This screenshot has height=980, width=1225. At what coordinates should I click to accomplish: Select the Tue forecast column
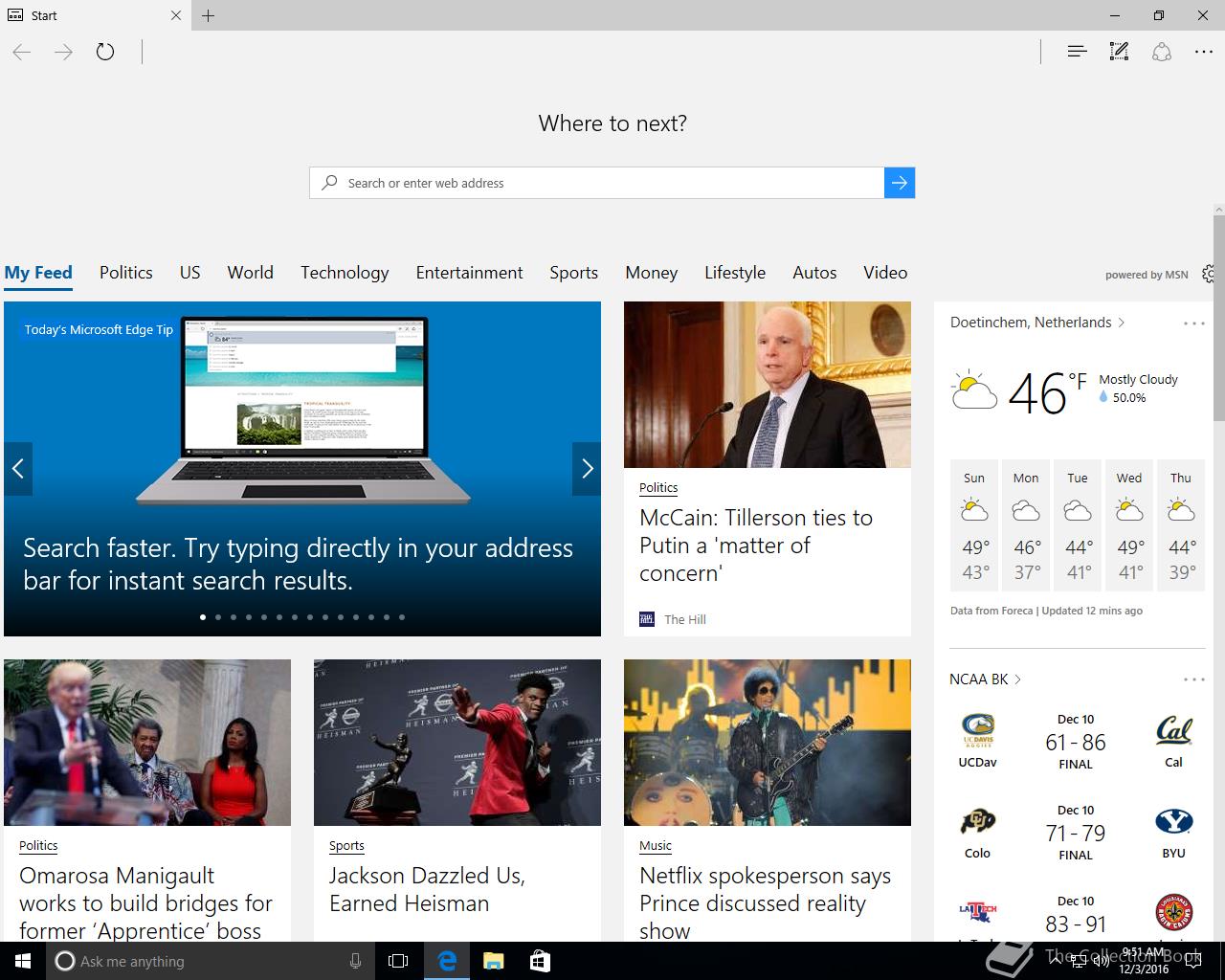click(1078, 525)
